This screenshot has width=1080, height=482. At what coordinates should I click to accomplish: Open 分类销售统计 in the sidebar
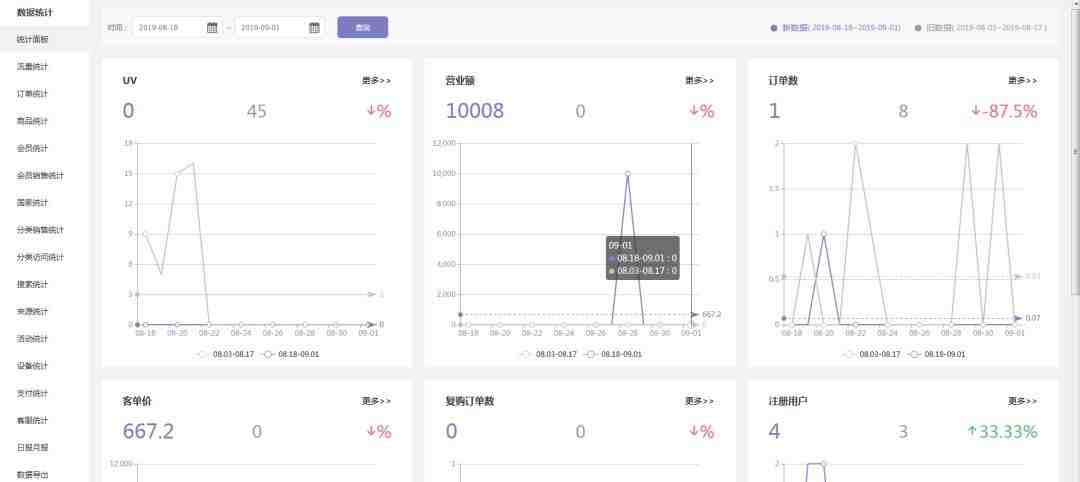[40, 230]
